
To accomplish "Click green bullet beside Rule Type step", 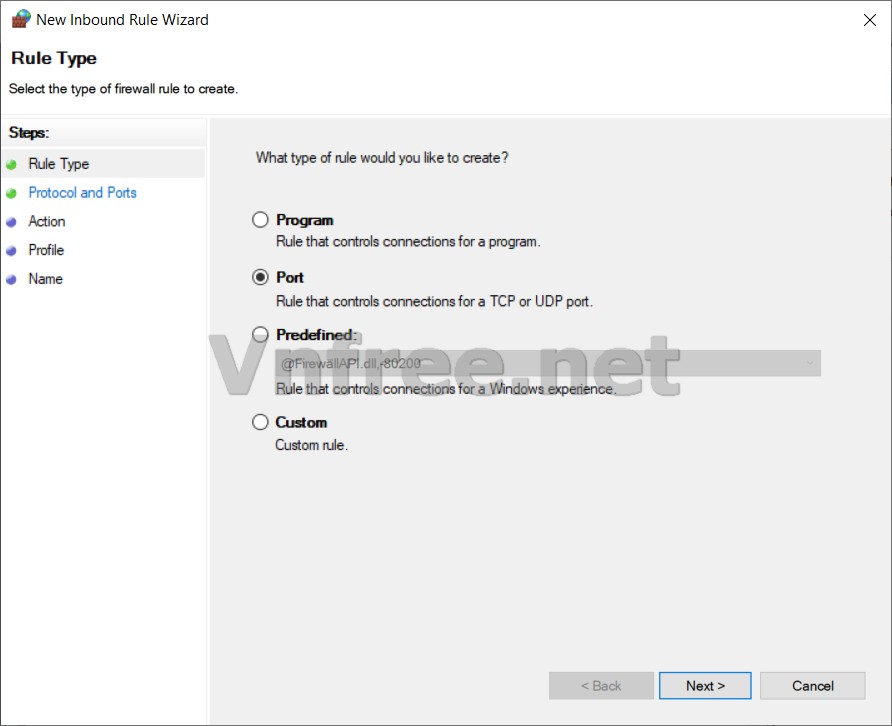I will pos(12,165).
